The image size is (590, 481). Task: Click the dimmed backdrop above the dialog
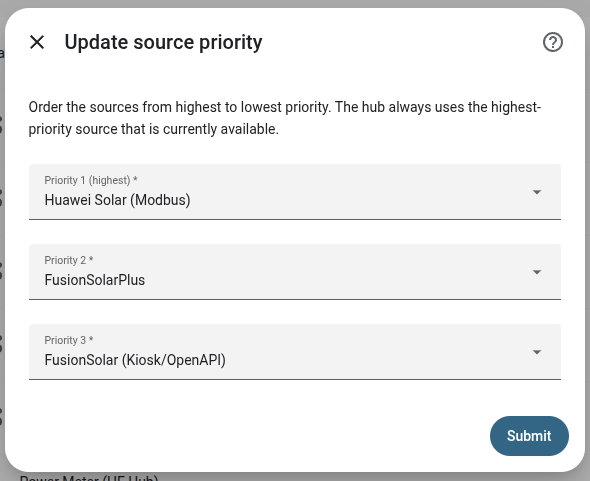pyautogui.click(x=295, y=3)
